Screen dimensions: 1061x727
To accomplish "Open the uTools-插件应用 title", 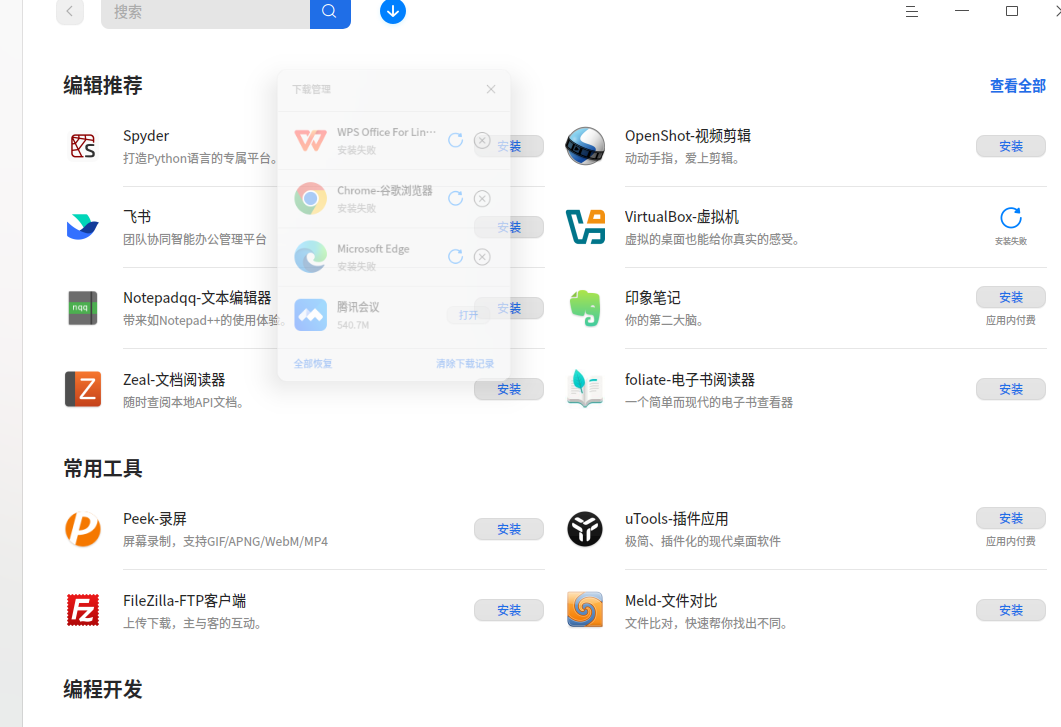I will (x=677, y=519).
